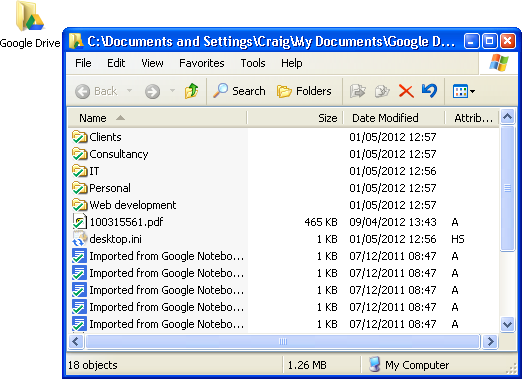Click the 18 objects status text
522x379 pixels.
coord(93,365)
